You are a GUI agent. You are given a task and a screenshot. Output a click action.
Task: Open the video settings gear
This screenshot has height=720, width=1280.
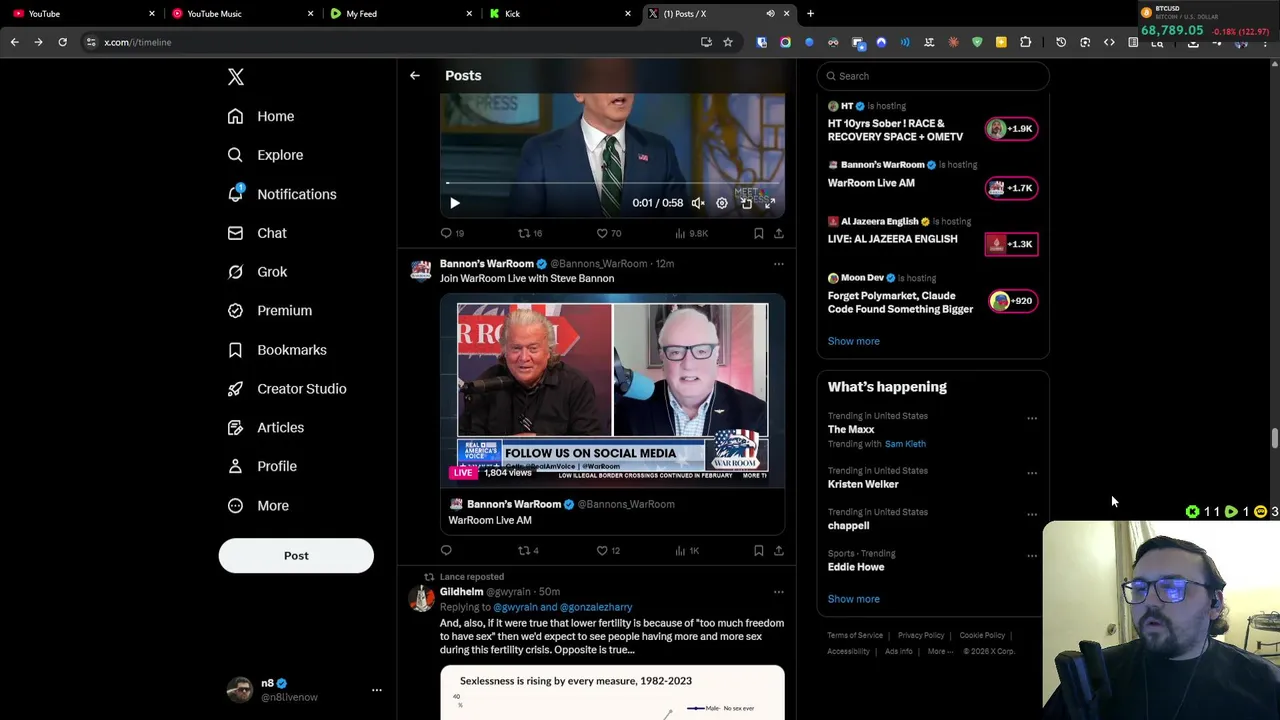(722, 203)
